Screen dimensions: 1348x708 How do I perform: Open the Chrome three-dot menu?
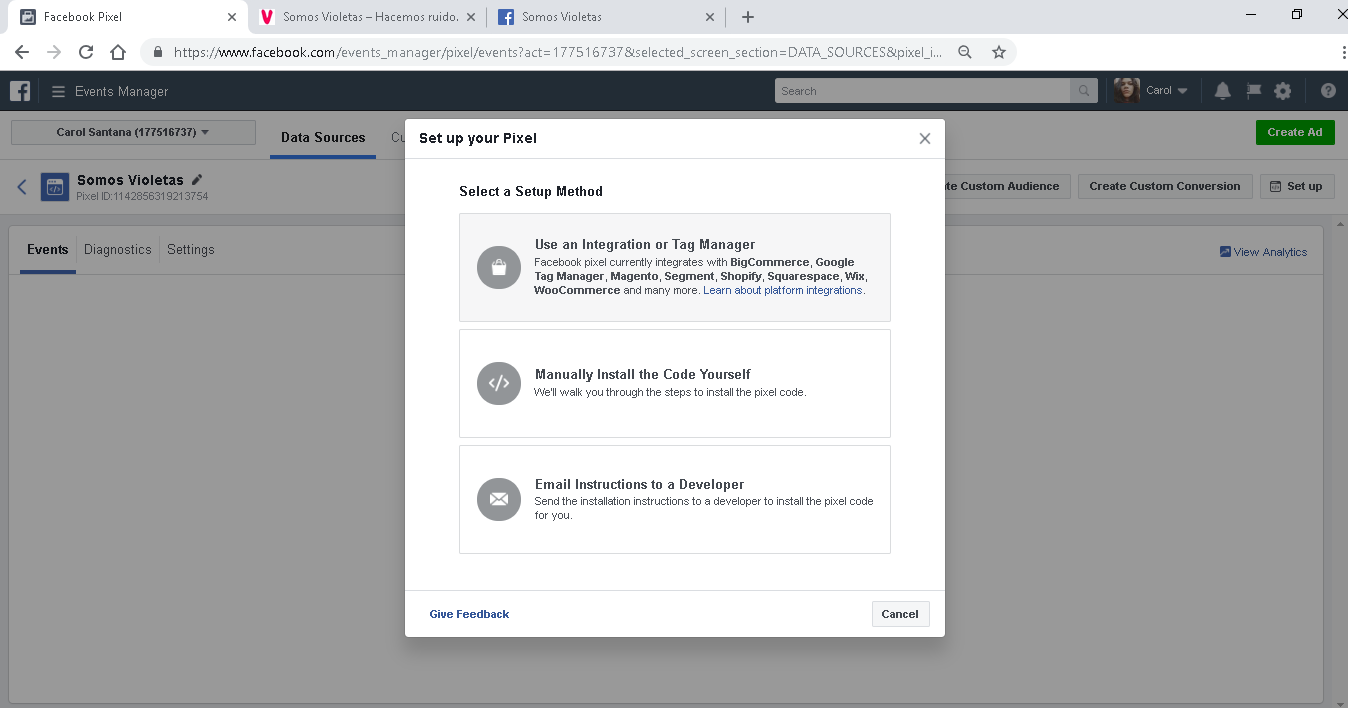click(x=1343, y=52)
